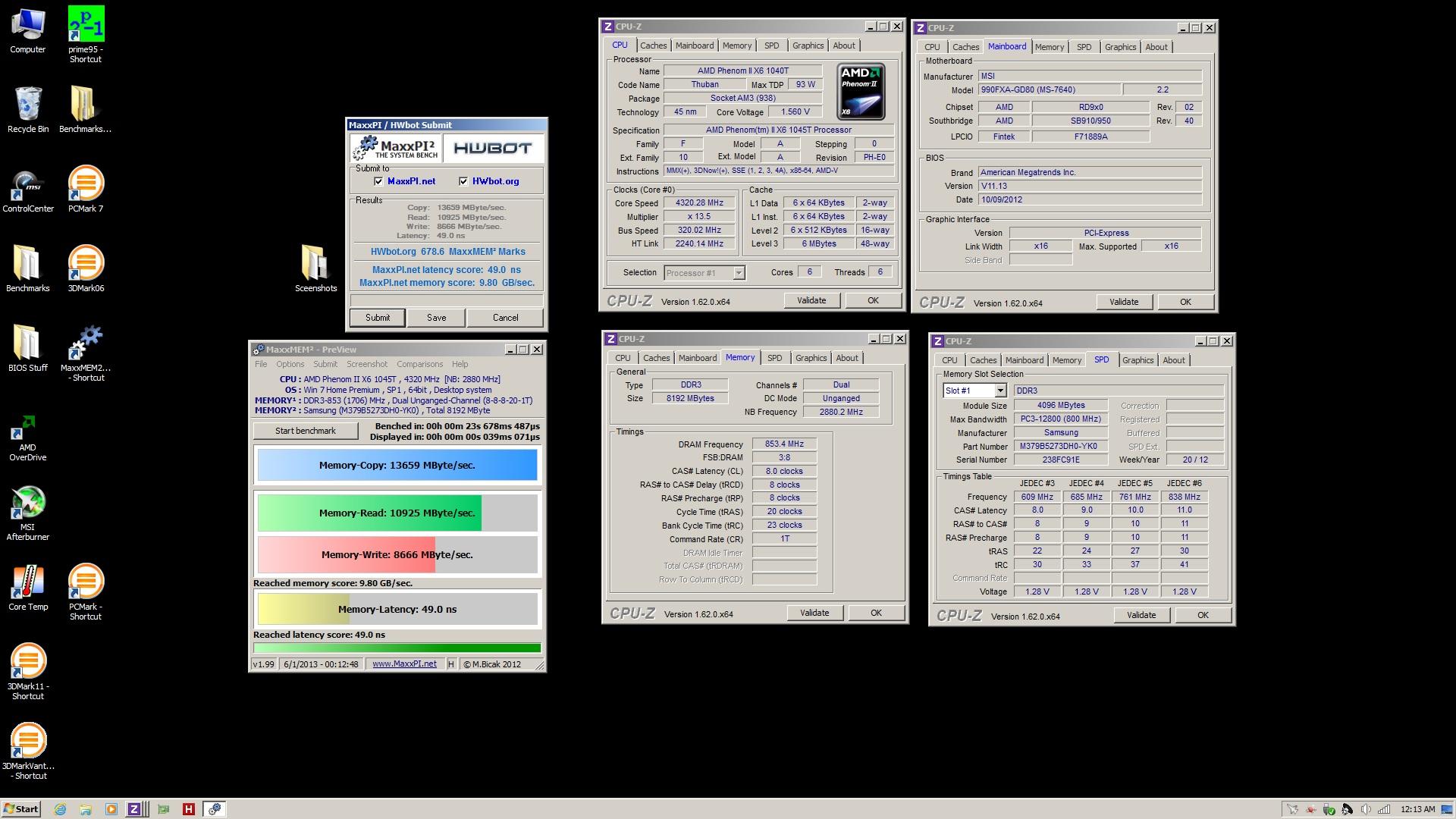Click the Memory-Read result bar

pos(397,513)
